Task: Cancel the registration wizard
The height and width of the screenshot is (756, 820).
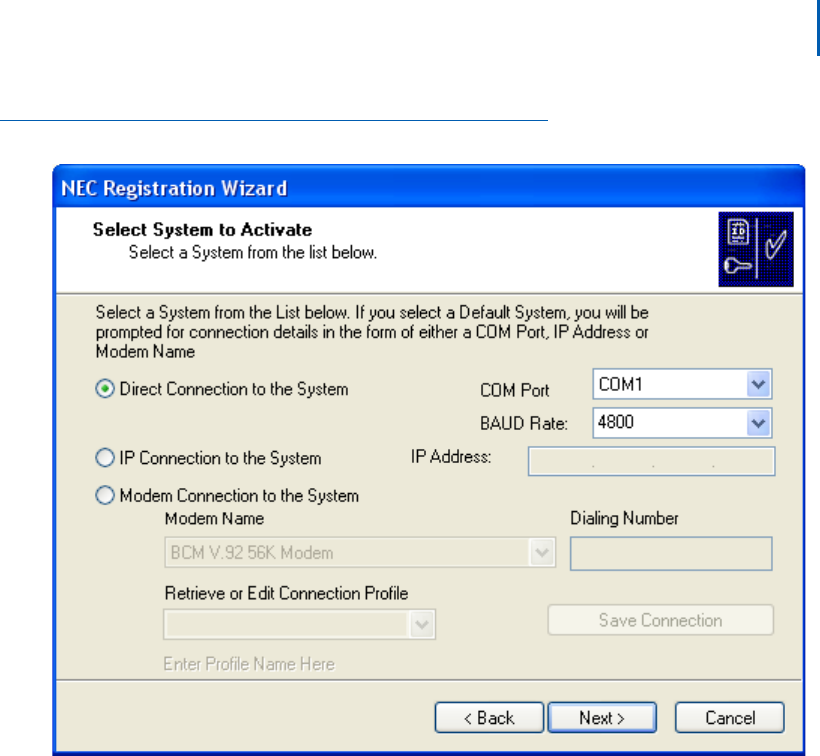Action: point(730,717)
